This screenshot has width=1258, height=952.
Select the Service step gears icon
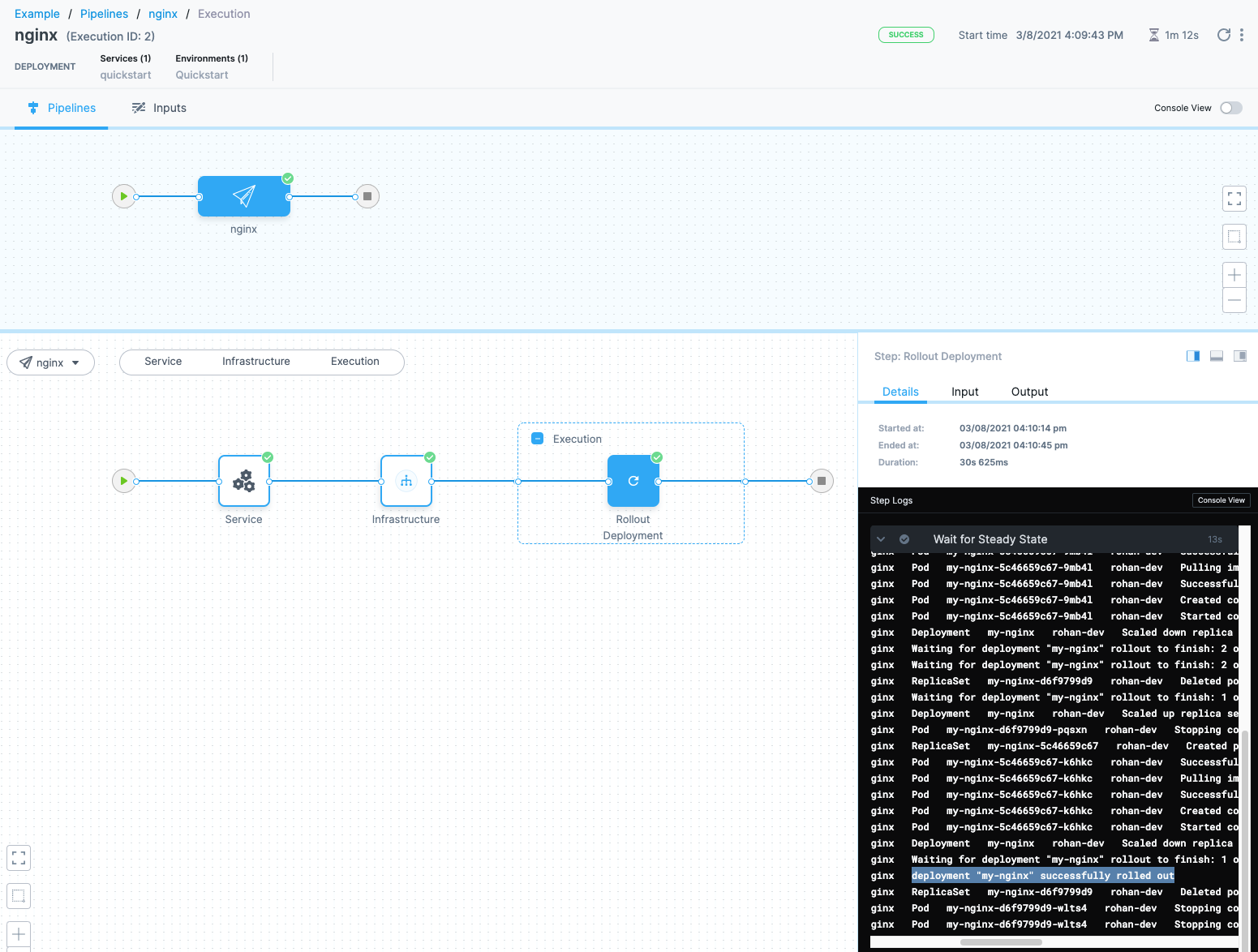(243, 481)
